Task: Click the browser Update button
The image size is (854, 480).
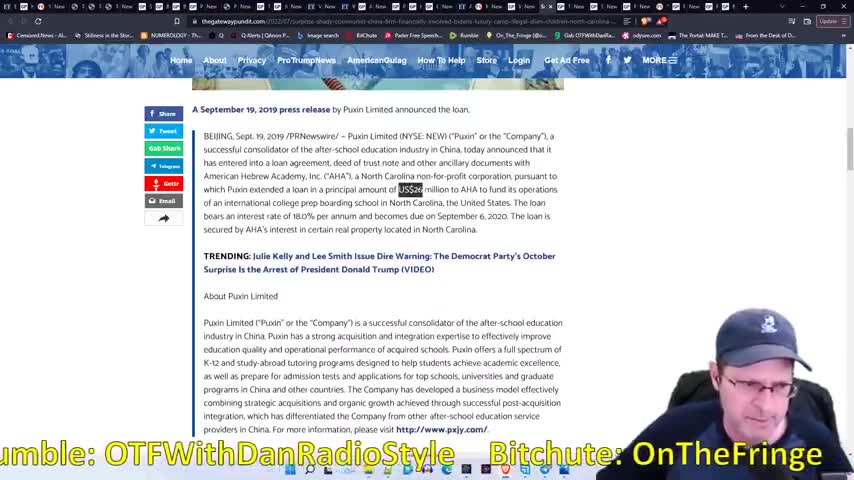Action: pyautogui.click(x=833, y=21)
